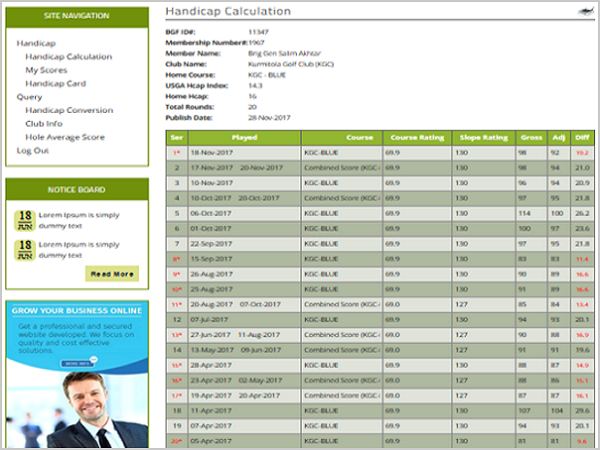Open Handicap Calculation in site navigation
The image size is (600, 450).
point(68,57)
